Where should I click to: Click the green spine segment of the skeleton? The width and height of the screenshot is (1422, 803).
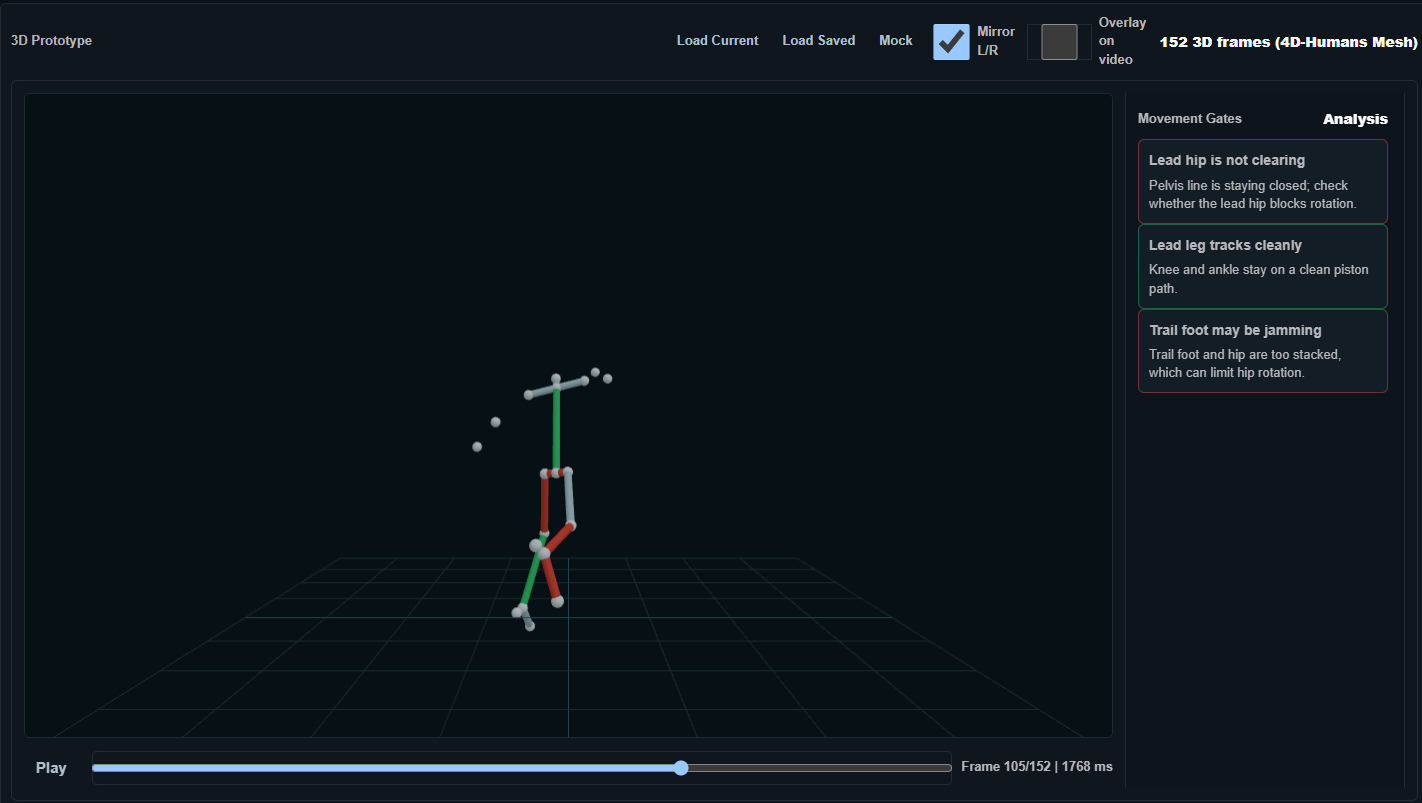click(x=556, y=428)
